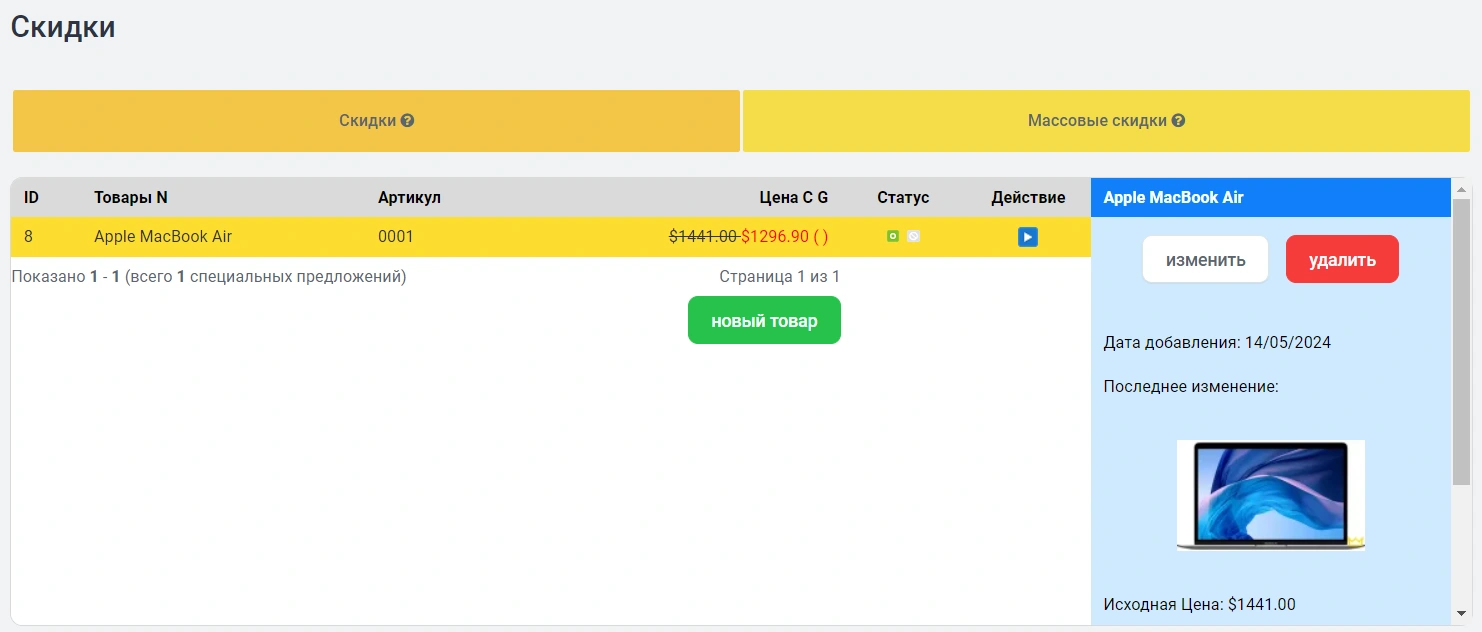The width and height of the screenshot is (1482, 632).
Task: Click article number 0001 in table
Action: click(395, 237)
